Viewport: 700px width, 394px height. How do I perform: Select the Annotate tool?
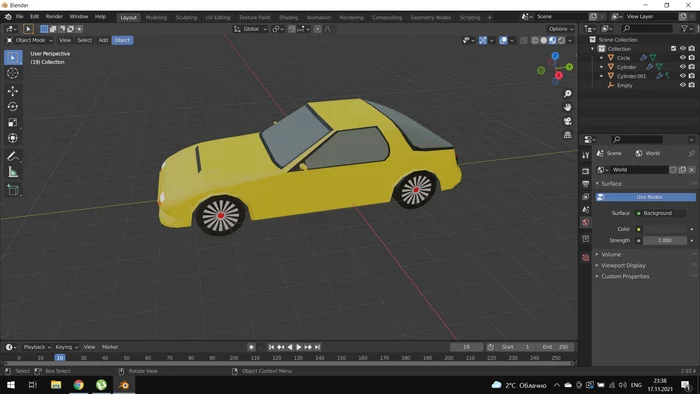(x=12, y=156)
